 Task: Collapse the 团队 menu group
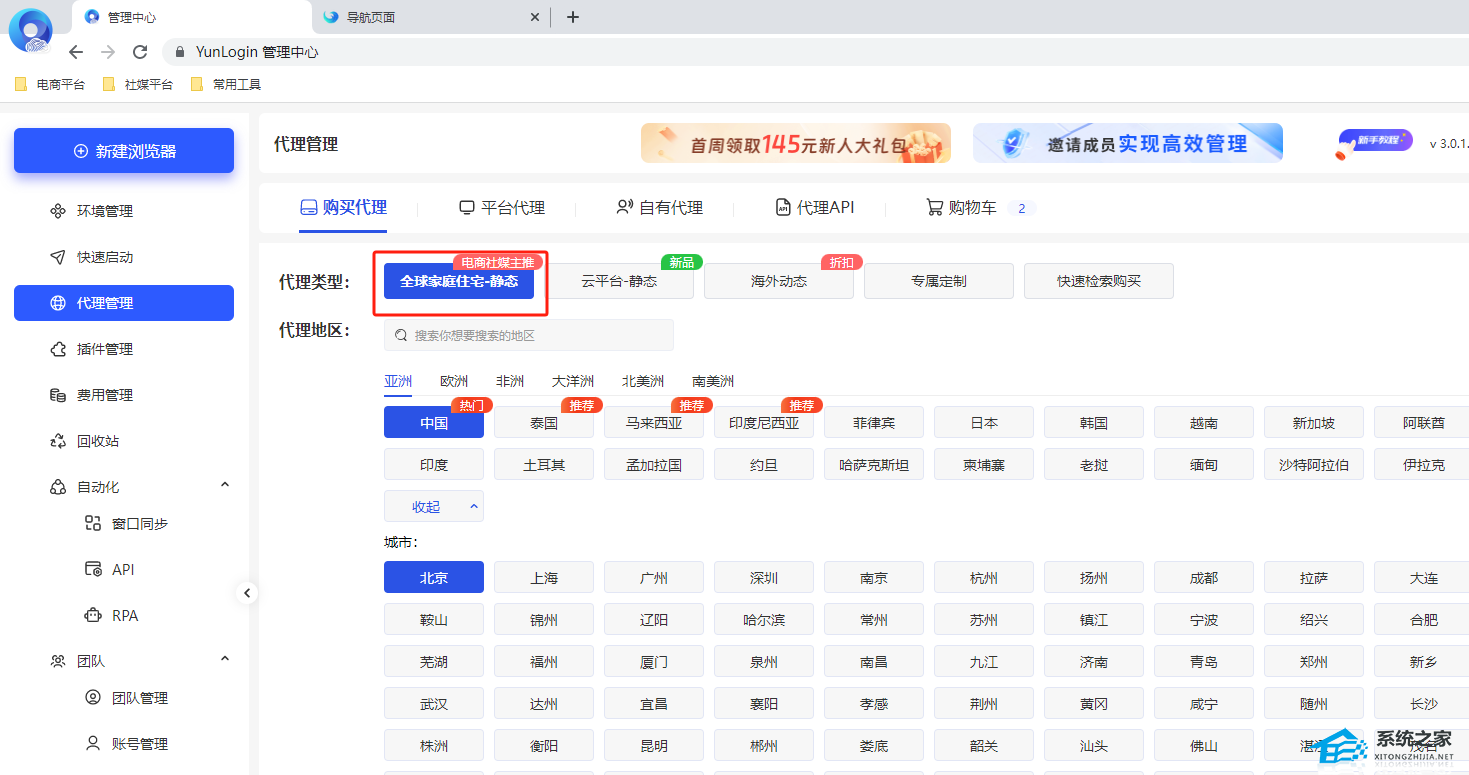tap(224, 660)
